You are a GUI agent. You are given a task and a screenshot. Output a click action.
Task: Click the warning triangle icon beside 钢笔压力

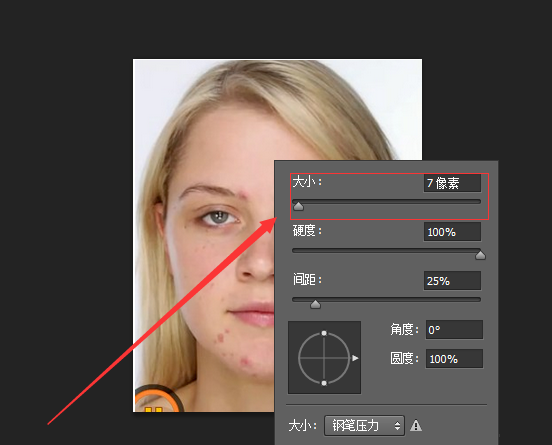[x=416, y=426]
